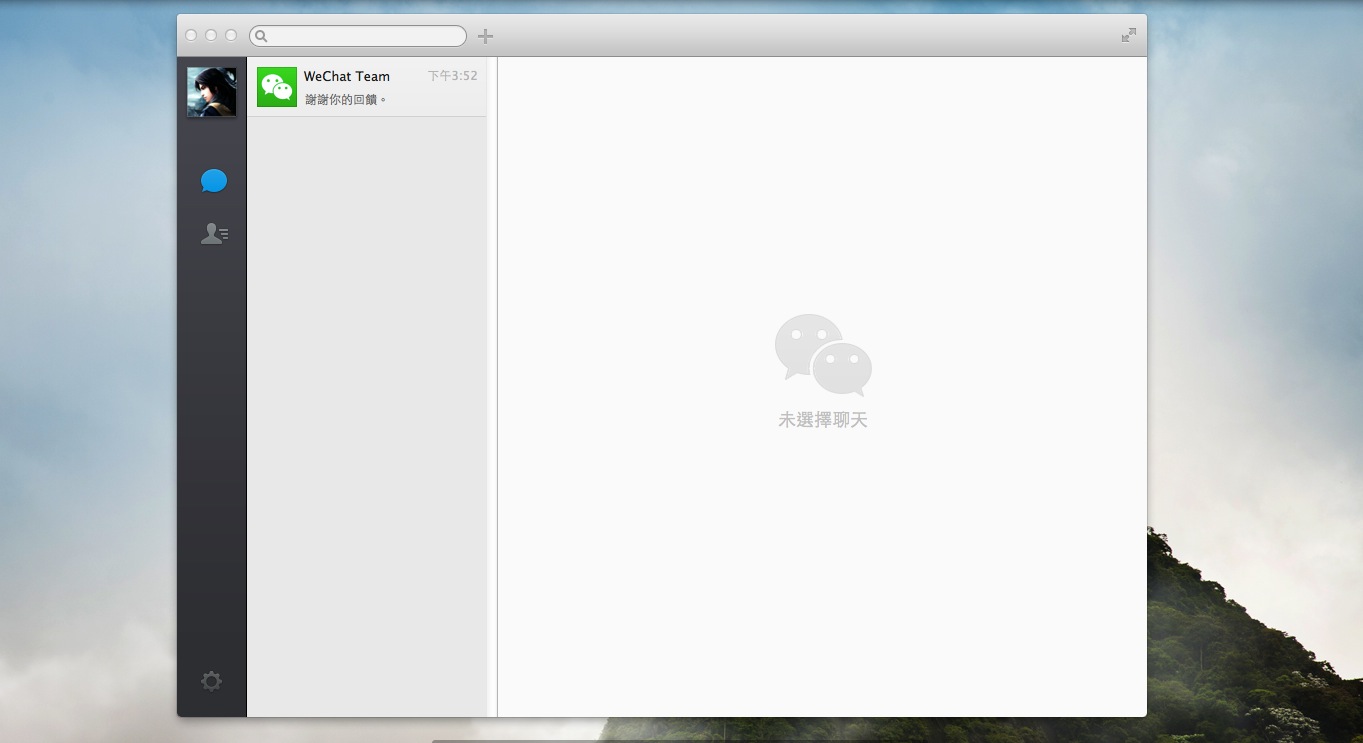Screen dimensions: 1363x743
Task: Open the Chats tab blue bubble icon
Action: pyautogui.click(x=213, y=181)
